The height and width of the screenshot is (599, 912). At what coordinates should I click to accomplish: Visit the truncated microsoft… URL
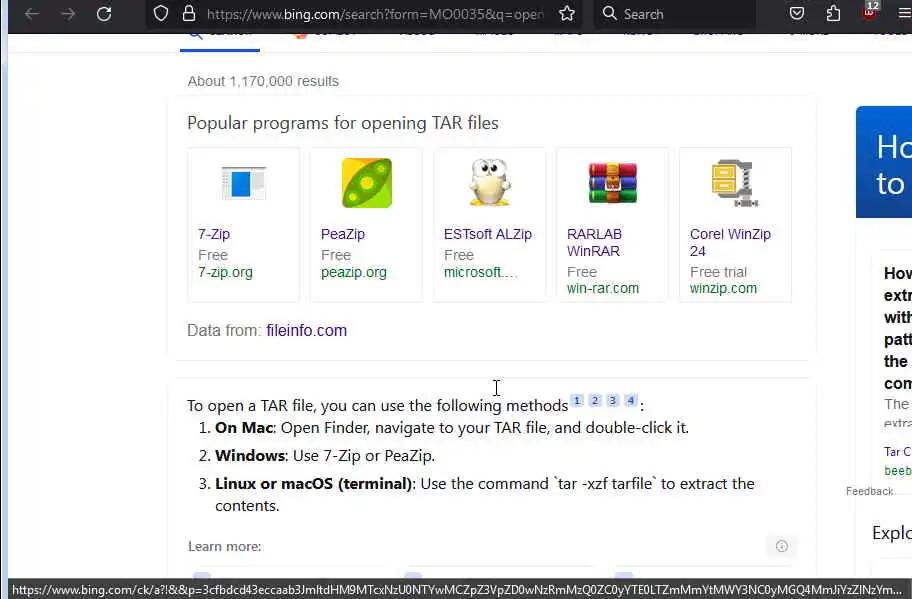[x=480, y=272]
